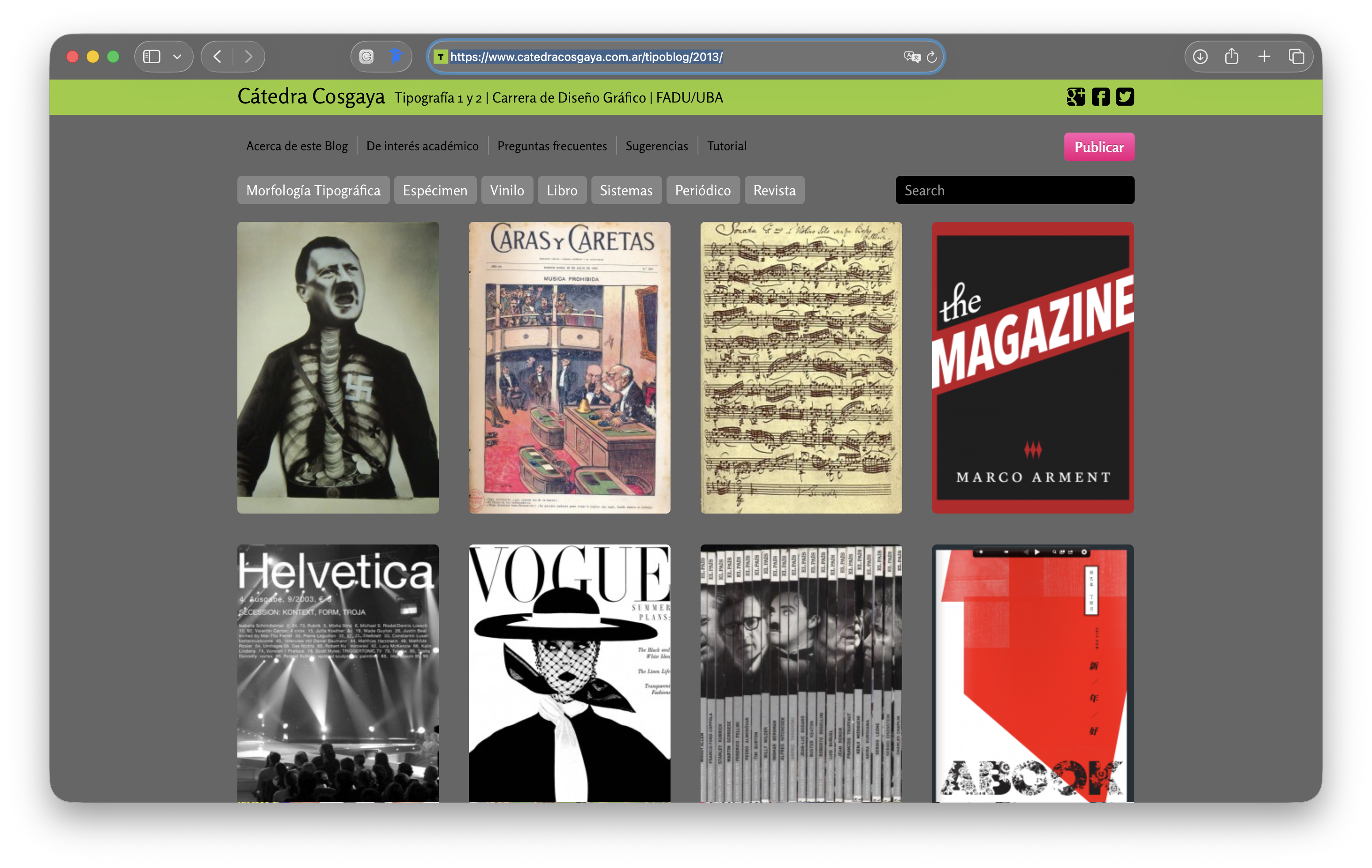The image size is (1372, 868).
Task: Open the skeleton photomontage poster post
Action: point(338,368)
